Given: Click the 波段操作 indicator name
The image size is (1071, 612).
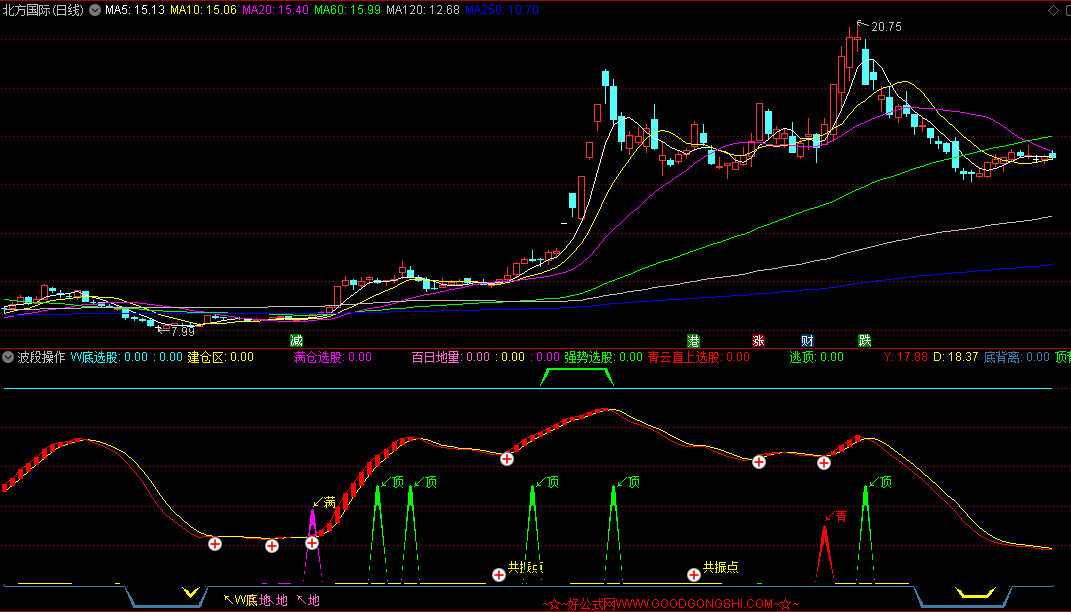Looking at the screenshot, I should (41, 357).
